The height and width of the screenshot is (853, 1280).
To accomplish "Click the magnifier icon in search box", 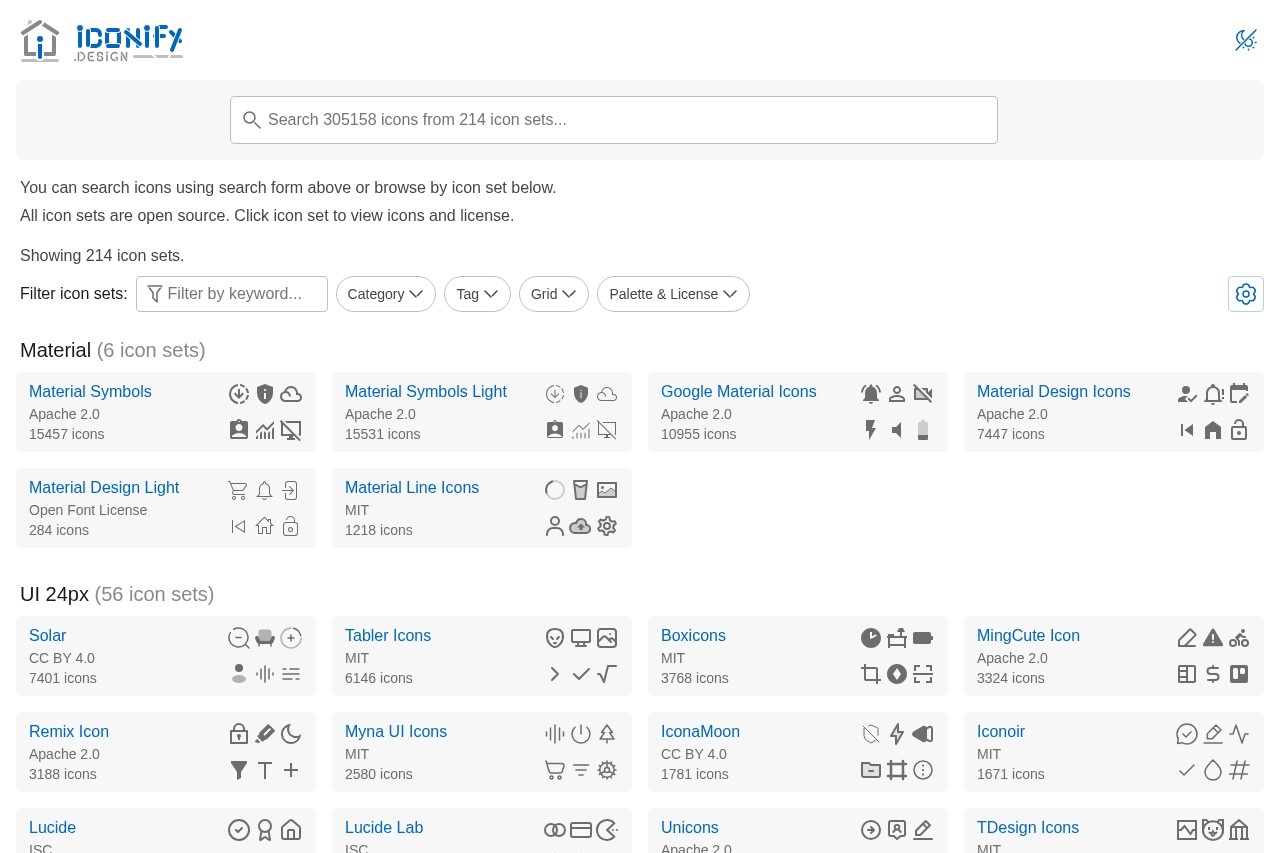I will [252, 120].
